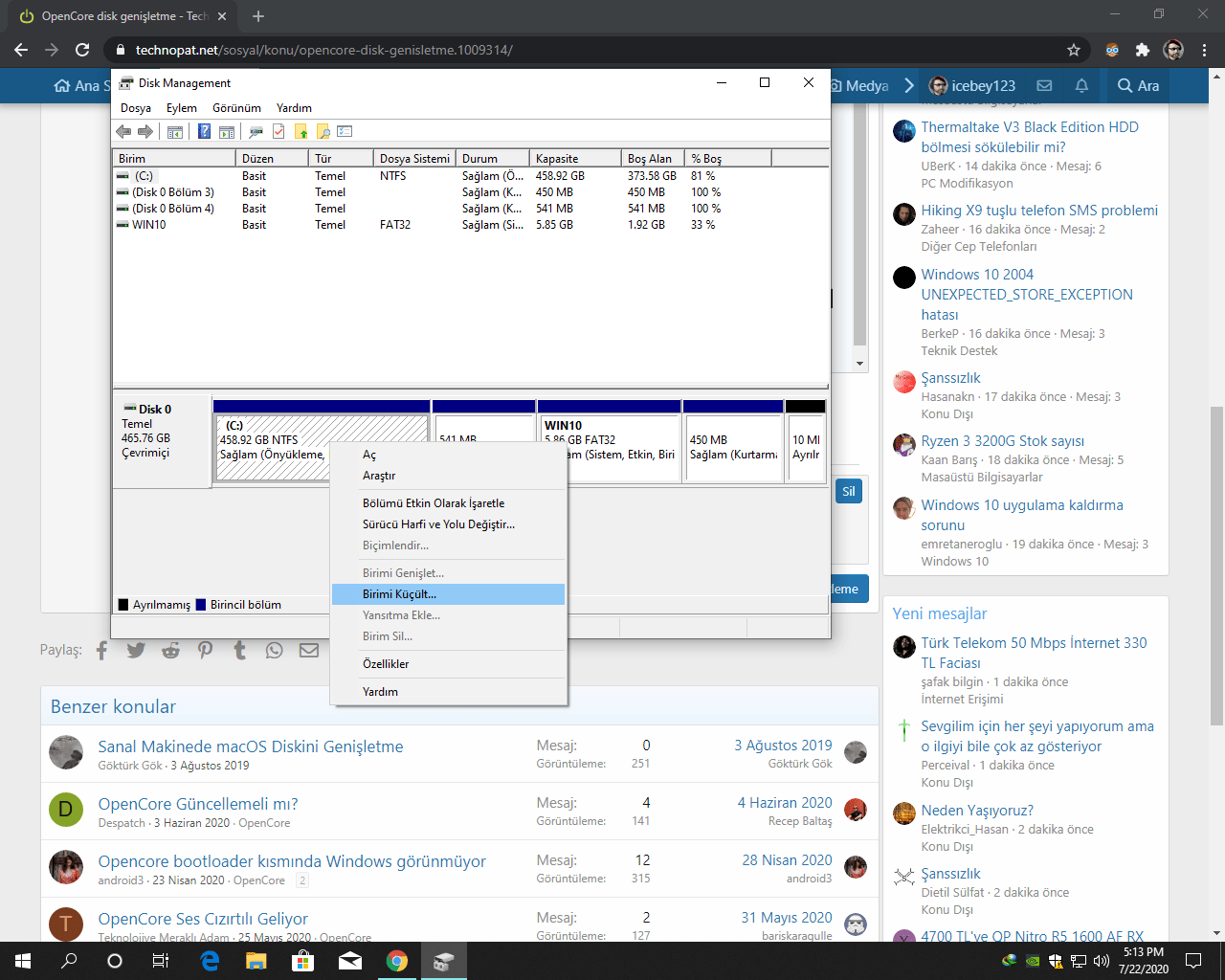Open the forum inbox envelope icon

coord(1044,86)
